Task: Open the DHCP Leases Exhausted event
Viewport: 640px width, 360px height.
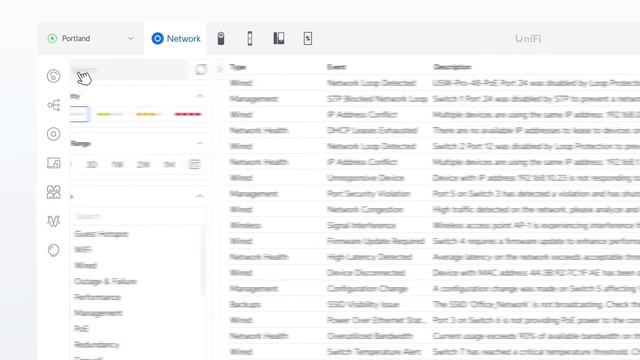Action: coord(372,131)
